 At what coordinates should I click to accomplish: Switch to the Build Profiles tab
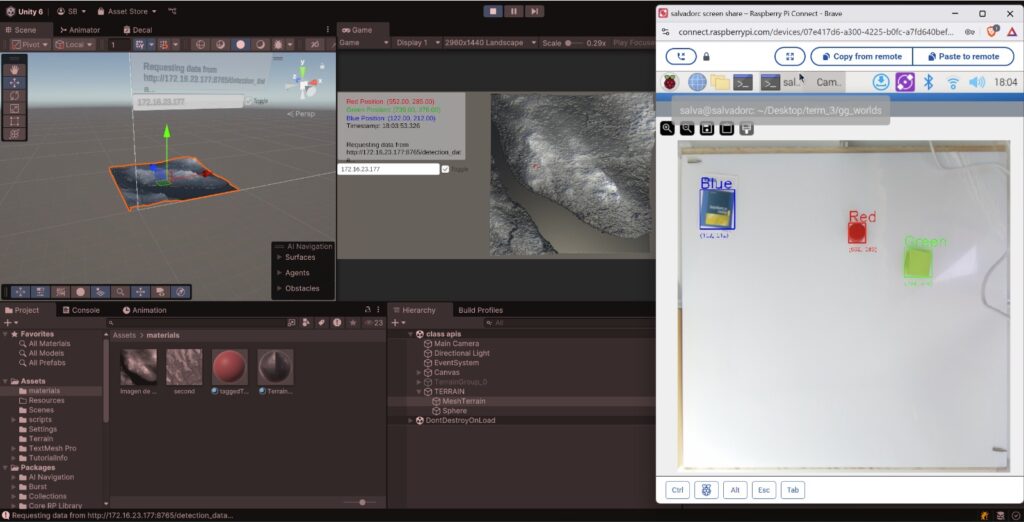(481, 310)
